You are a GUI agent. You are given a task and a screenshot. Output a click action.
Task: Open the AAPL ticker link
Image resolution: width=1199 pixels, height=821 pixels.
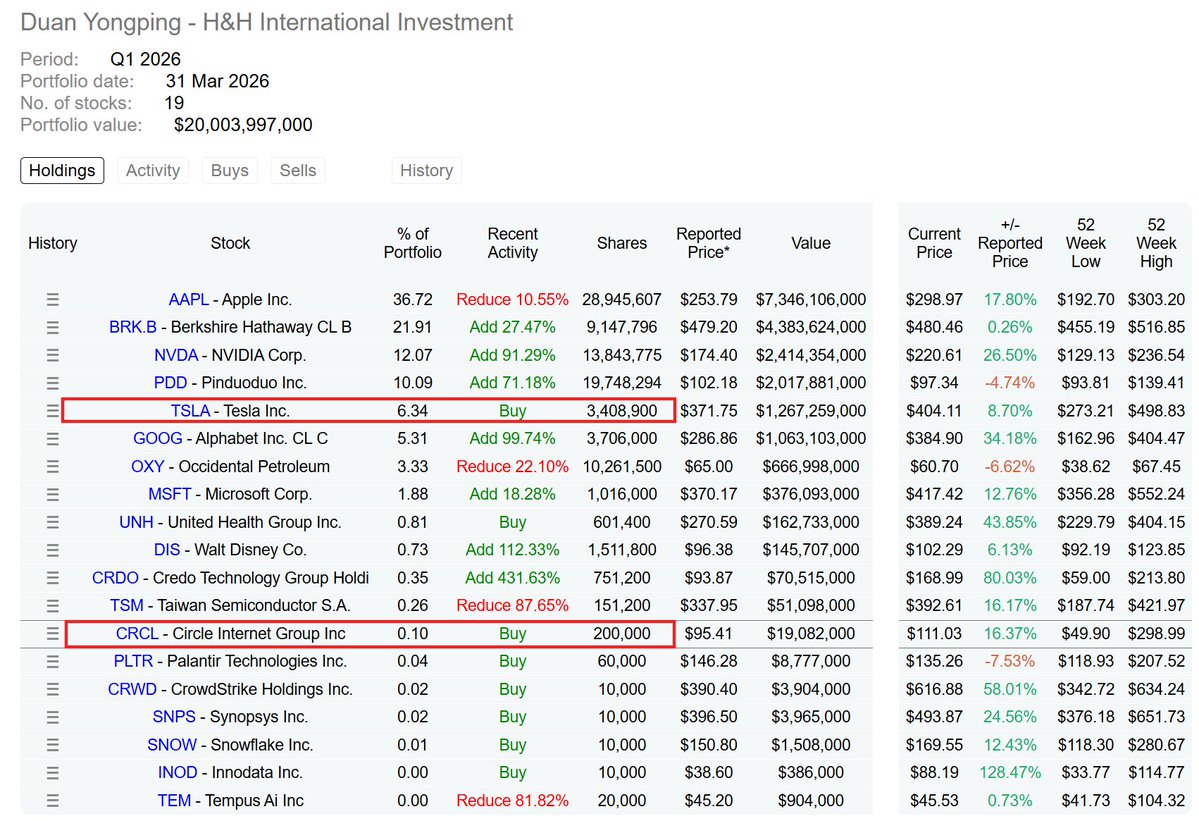pyautogui.click(x=188, y=300)
